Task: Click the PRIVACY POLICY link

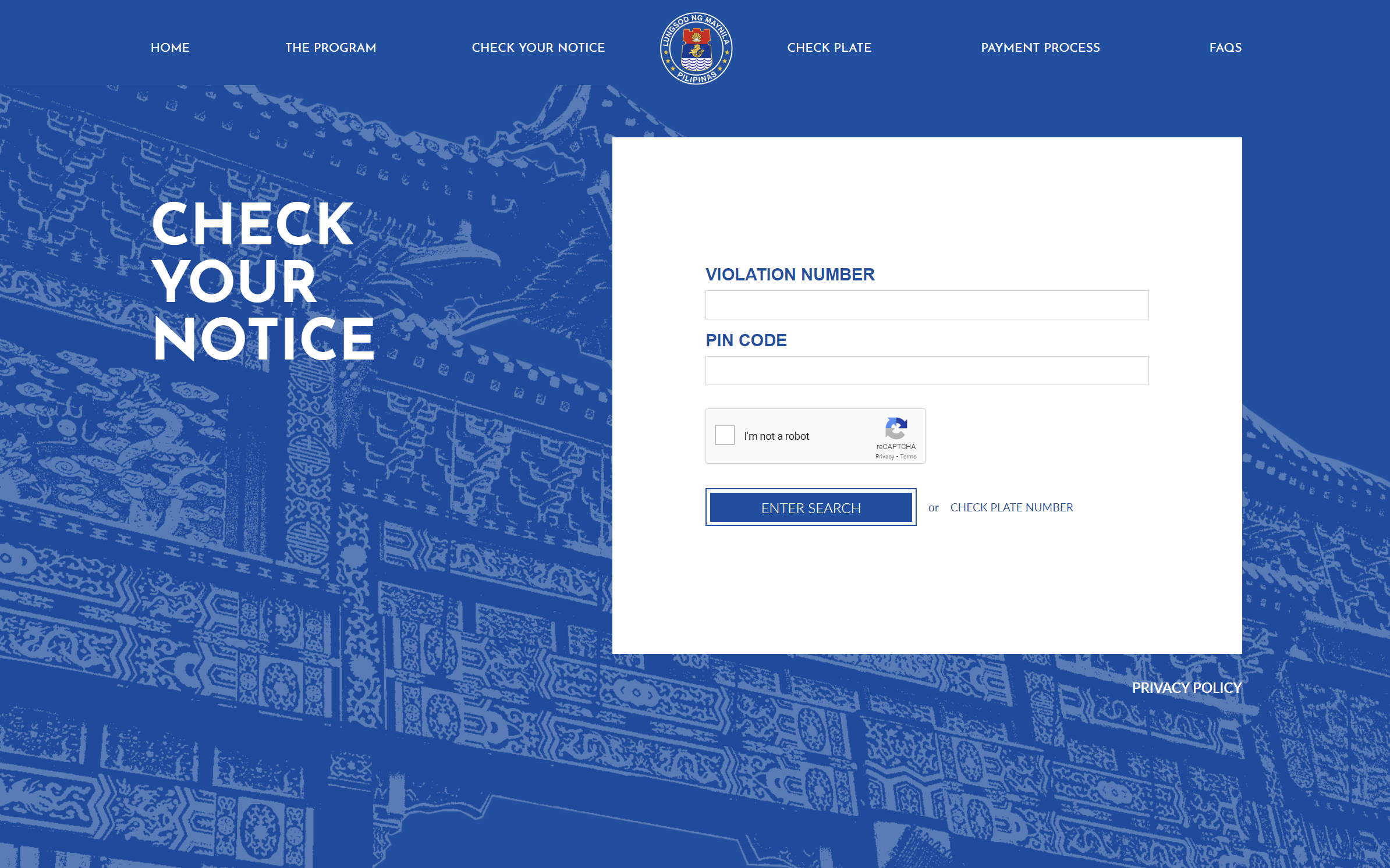Action: click(1186, 687)
